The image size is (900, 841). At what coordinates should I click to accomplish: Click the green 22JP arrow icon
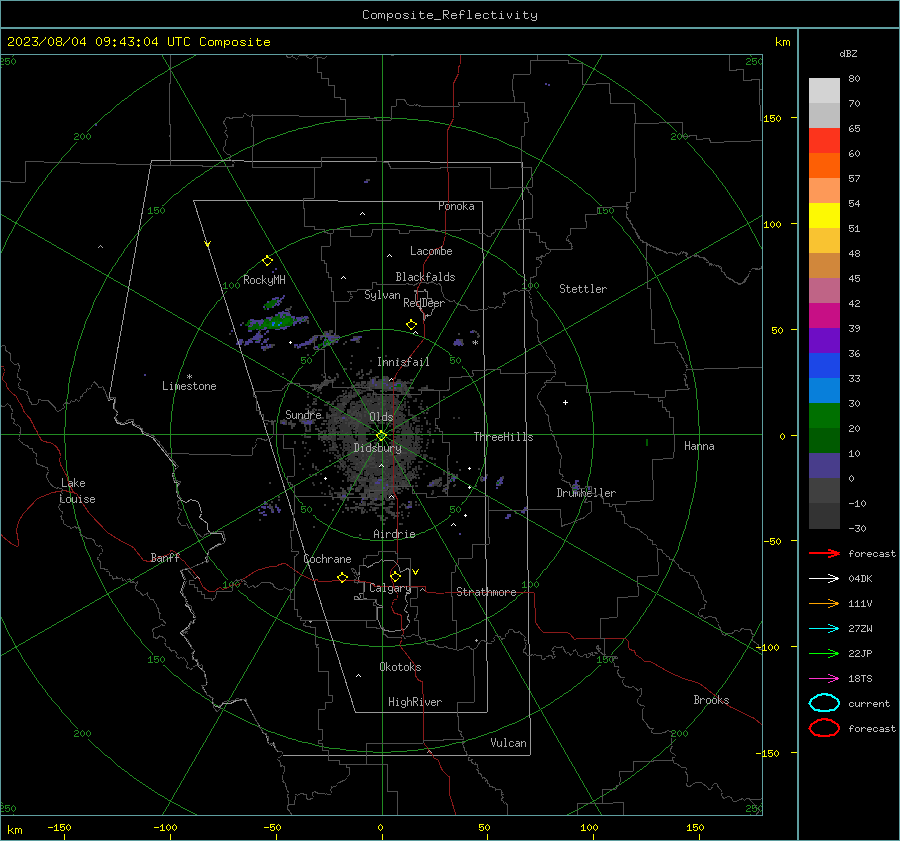click(x=824, y=653)
